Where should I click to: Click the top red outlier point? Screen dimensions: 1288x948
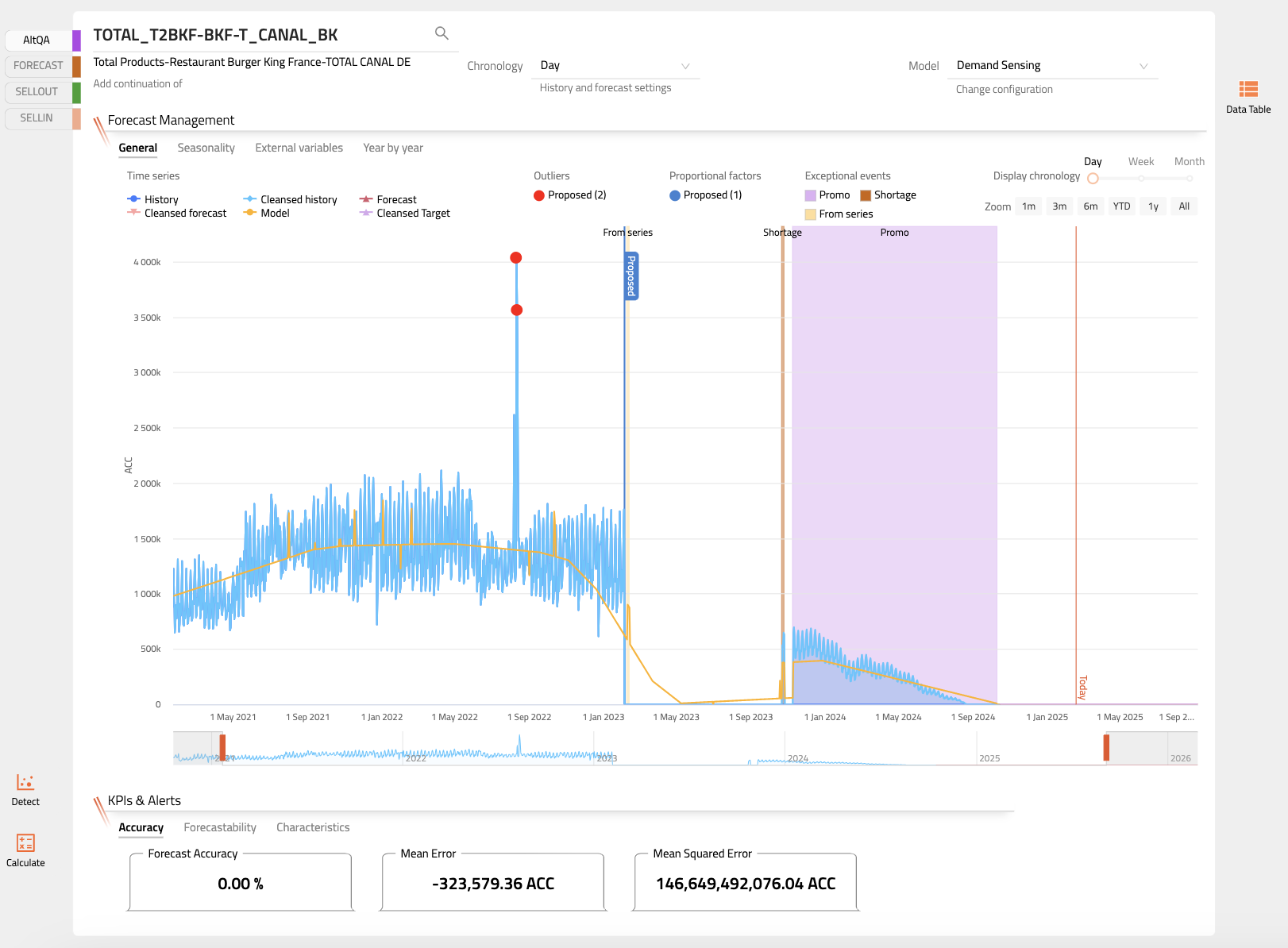pyautogui.click(x=516, y=258)
